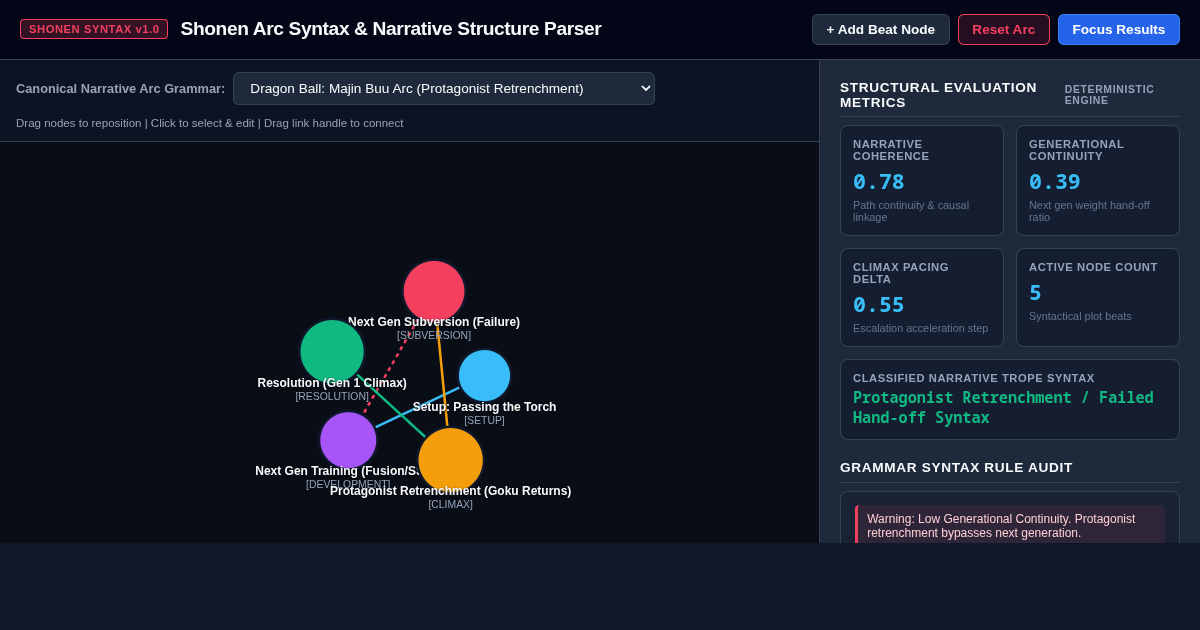Click the Shonen Arc Syntax parser title
The height and width of the screenshot is (630, 1200).
point(391,29)
